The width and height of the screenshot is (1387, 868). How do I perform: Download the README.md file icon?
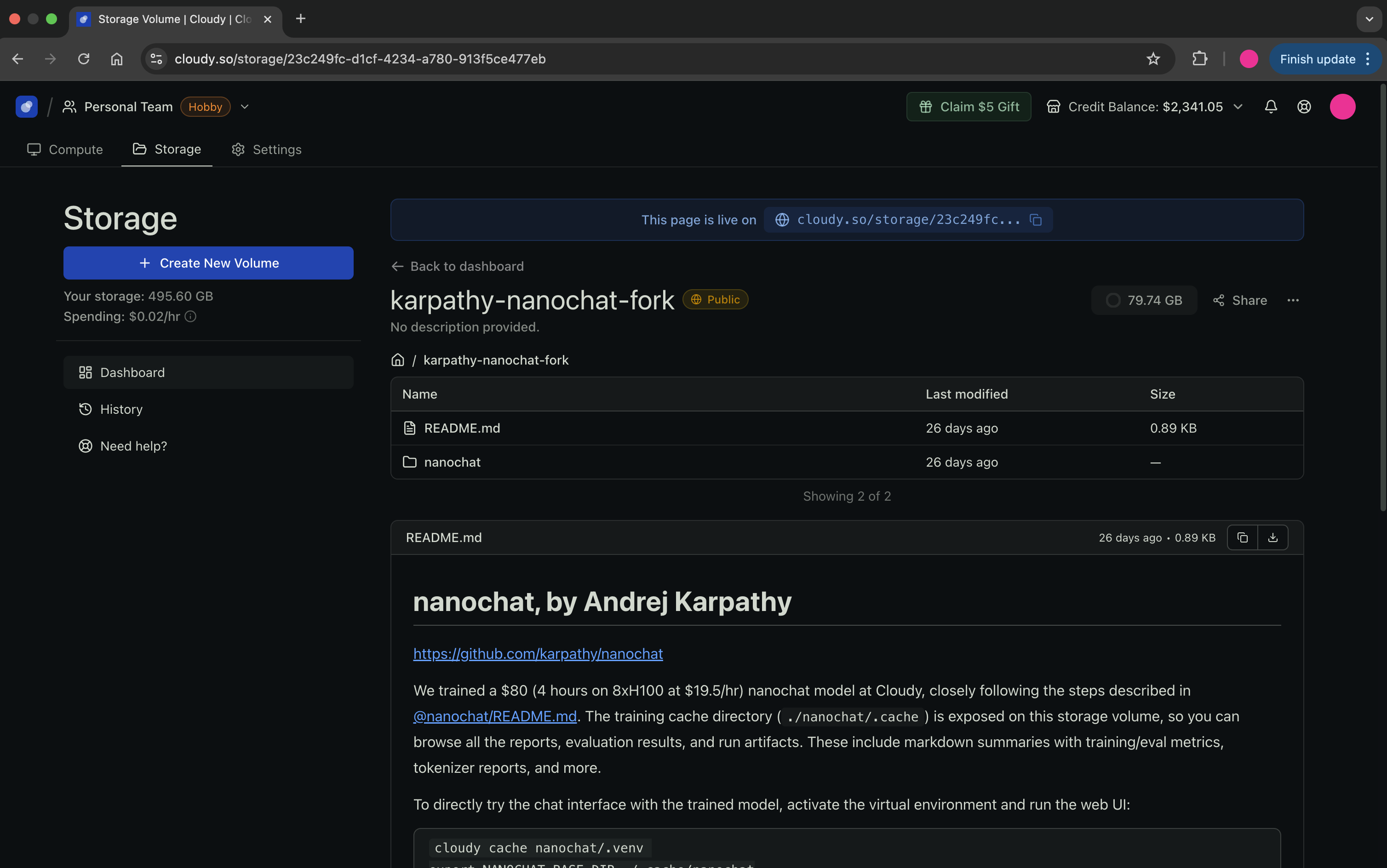1273,537
